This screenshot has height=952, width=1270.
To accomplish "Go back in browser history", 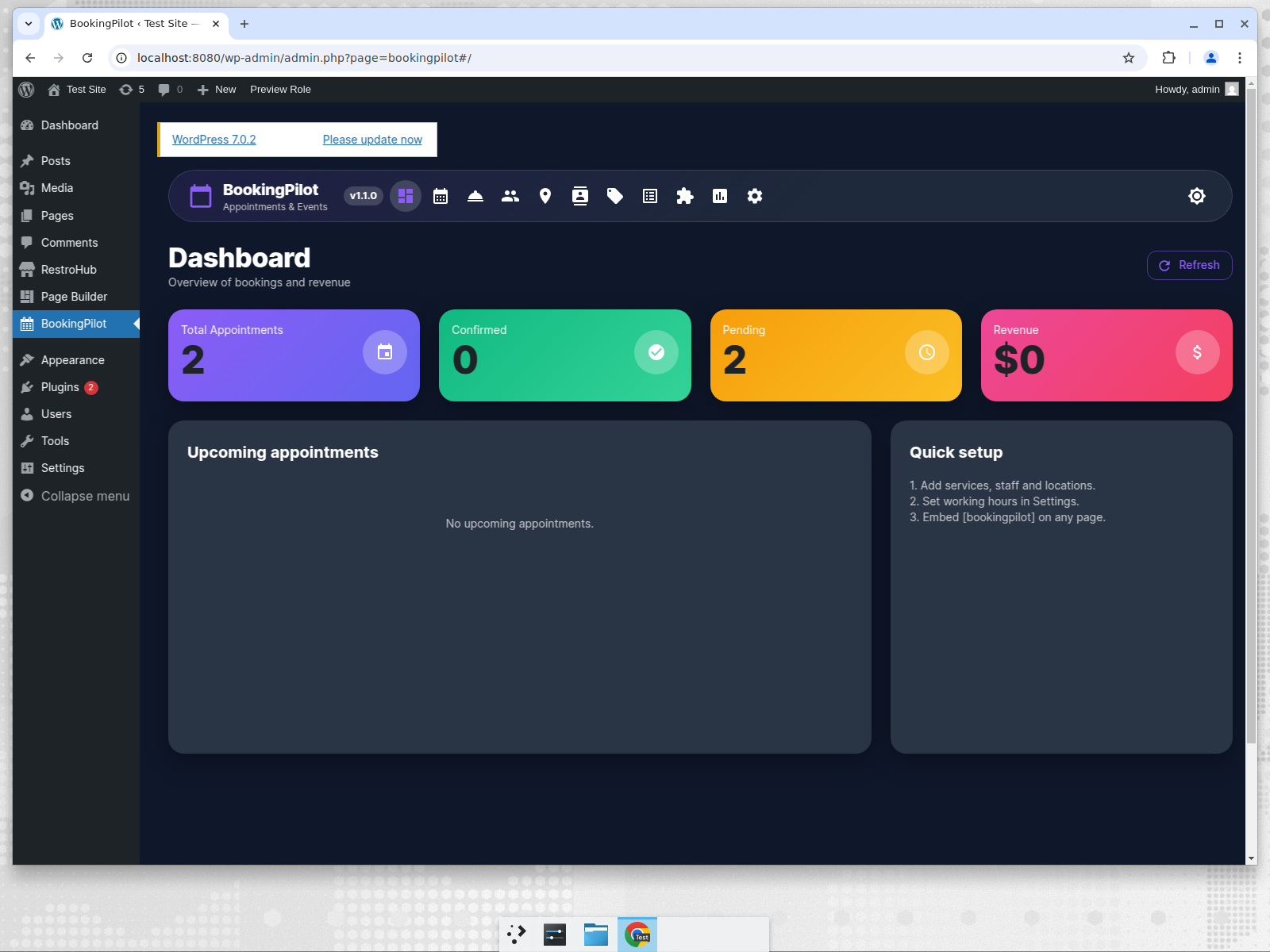I will pos(30,58).
